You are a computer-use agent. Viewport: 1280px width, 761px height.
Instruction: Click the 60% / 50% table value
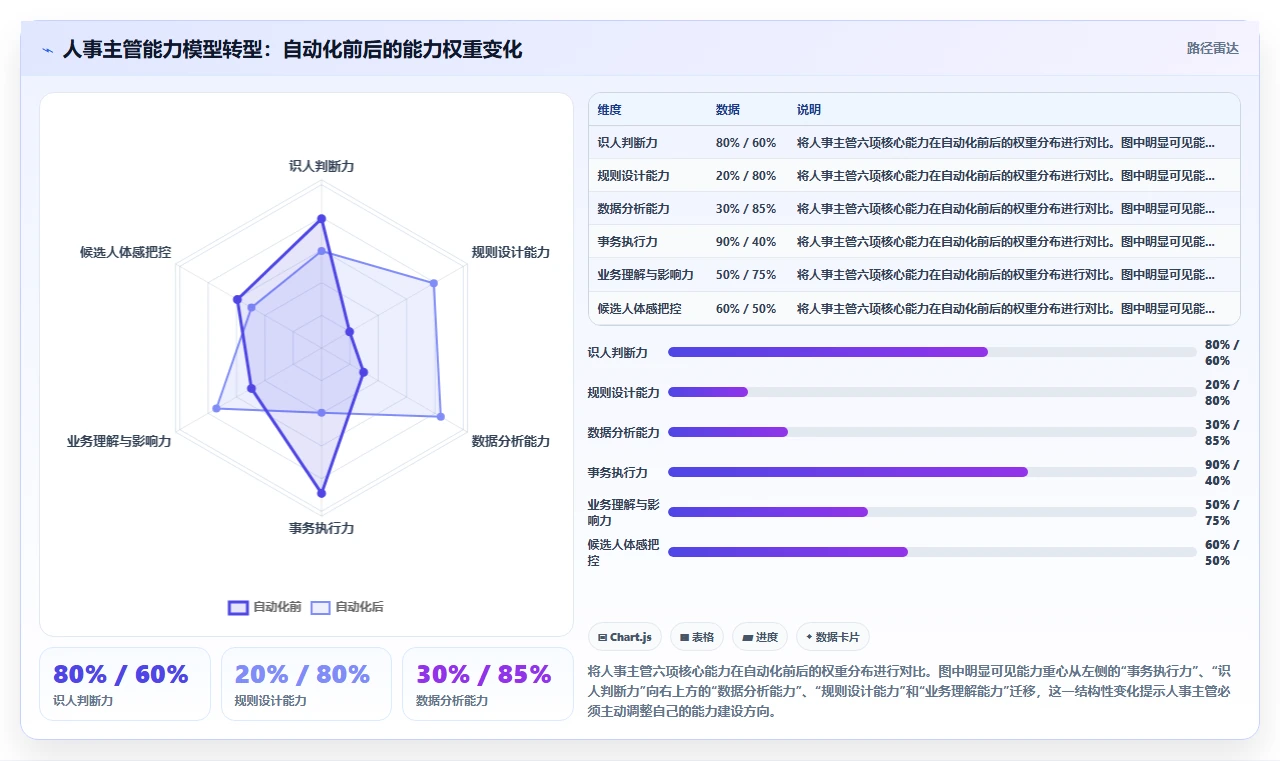(746, 309)
